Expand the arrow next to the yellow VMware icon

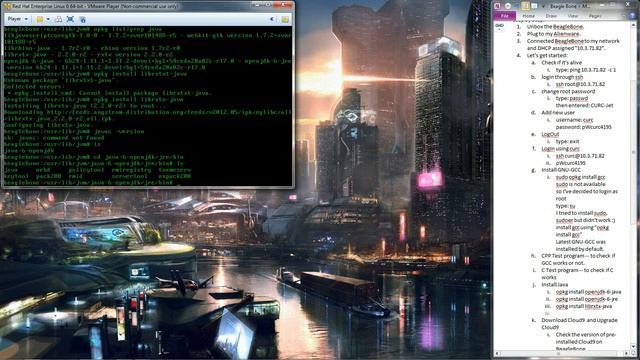[x=48, y=19]
